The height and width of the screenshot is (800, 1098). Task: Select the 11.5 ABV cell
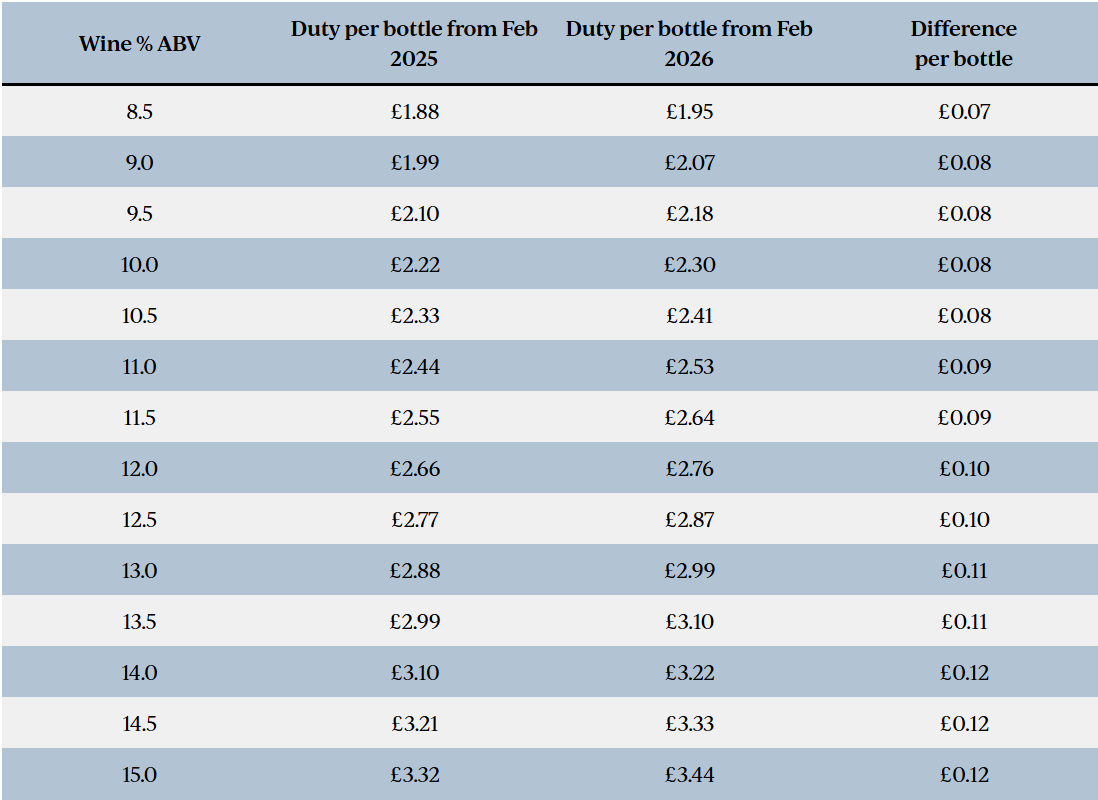coord(139,418)
